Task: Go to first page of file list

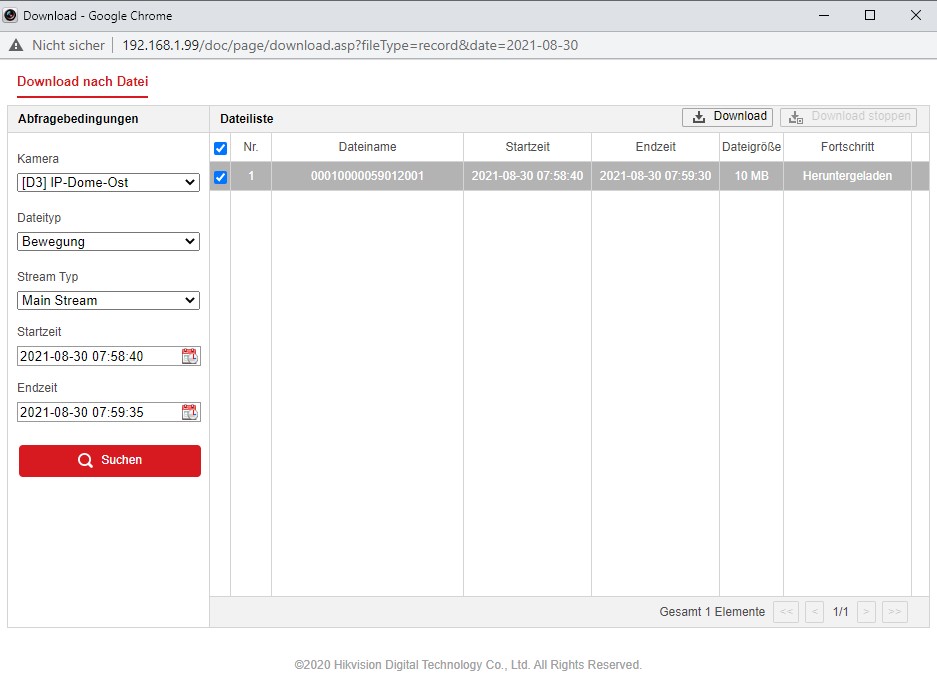Action: [786, 612]
